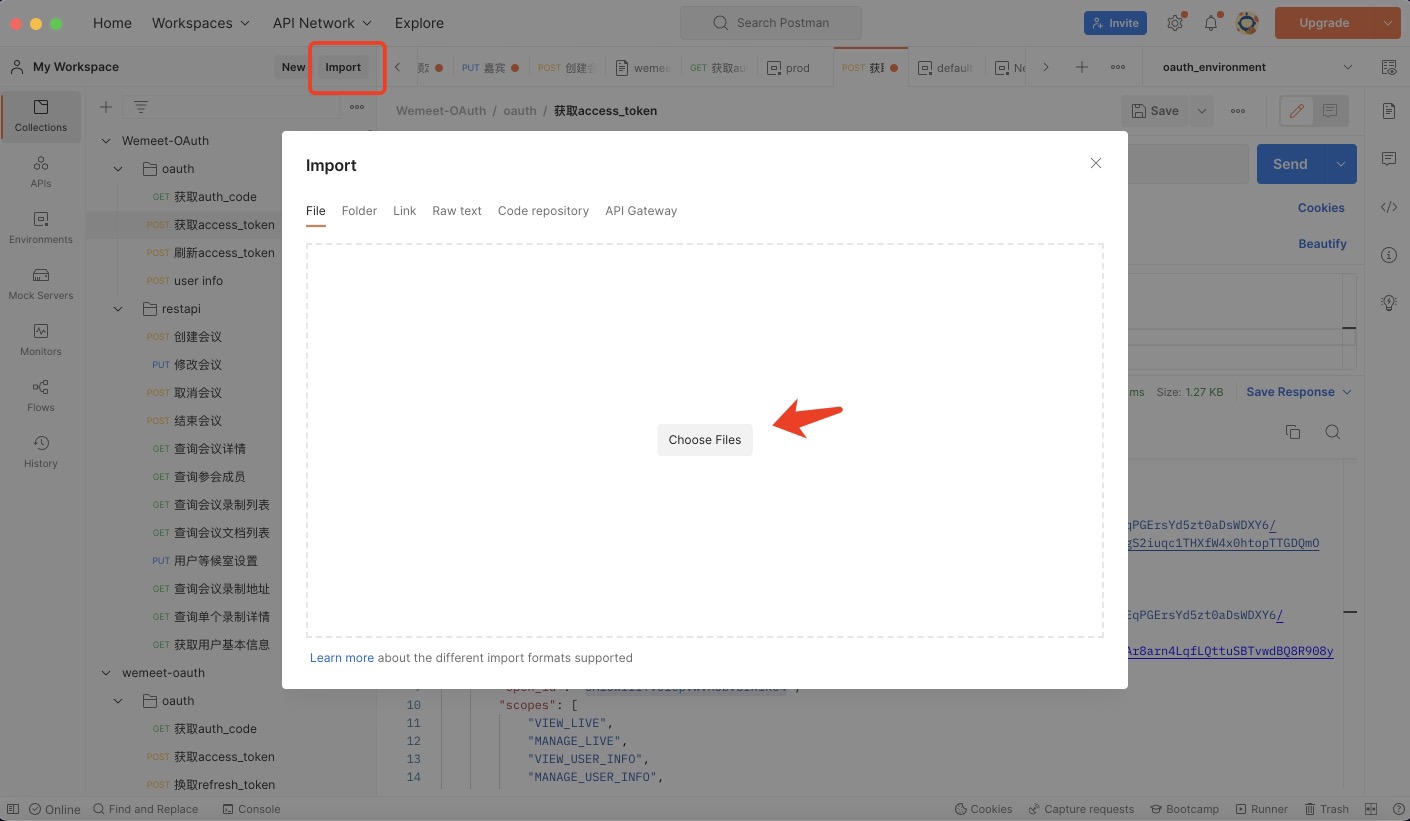Open the Mock Servers sidebar panel

click(41, 284)
